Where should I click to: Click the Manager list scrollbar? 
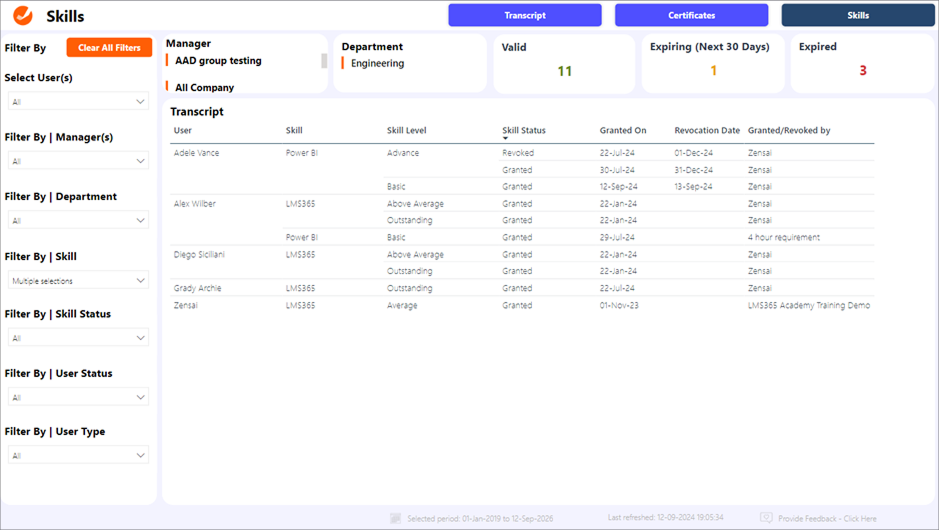pos(323,61)
